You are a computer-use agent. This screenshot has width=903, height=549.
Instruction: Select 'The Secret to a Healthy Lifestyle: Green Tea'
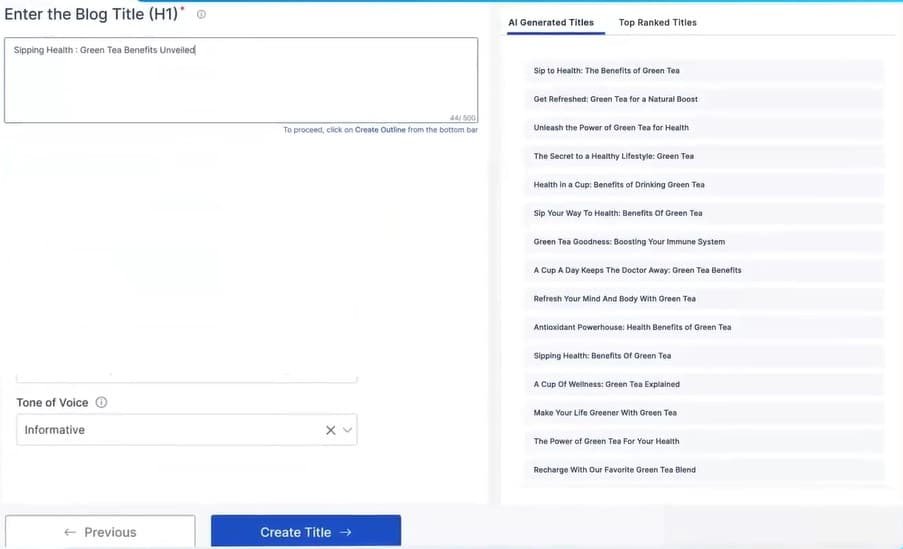coord(613,156)
